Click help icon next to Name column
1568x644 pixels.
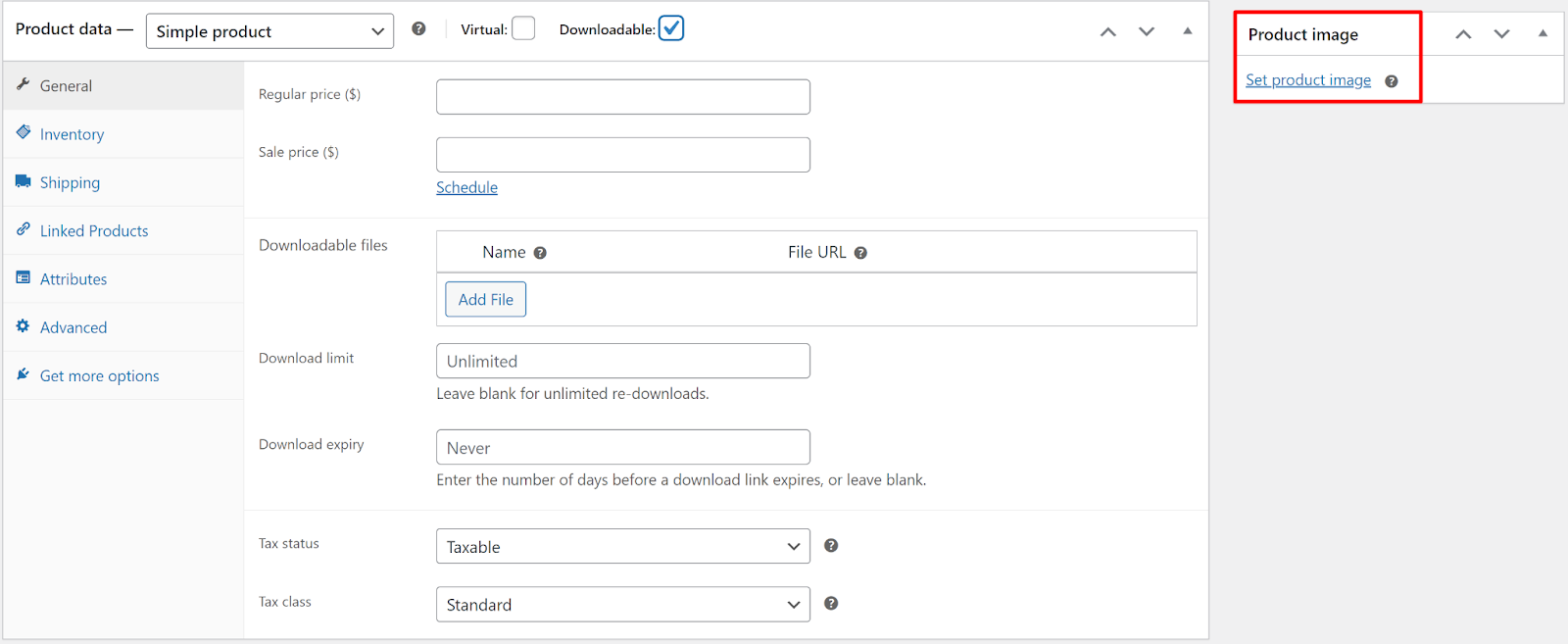(540, 253)
